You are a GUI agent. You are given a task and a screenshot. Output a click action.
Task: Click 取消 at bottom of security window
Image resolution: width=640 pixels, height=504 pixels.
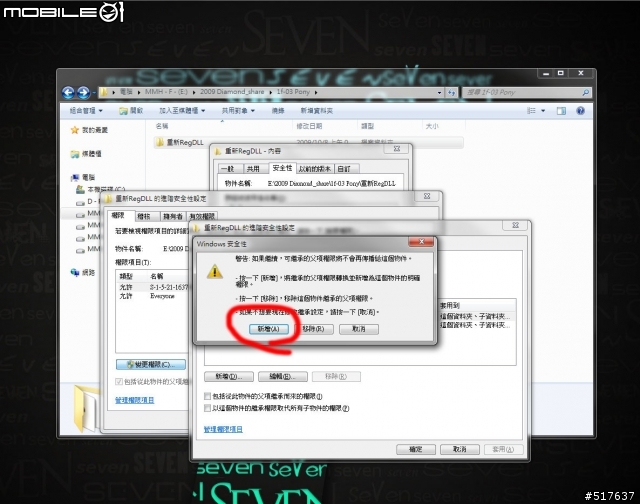[x=460, y=449]
